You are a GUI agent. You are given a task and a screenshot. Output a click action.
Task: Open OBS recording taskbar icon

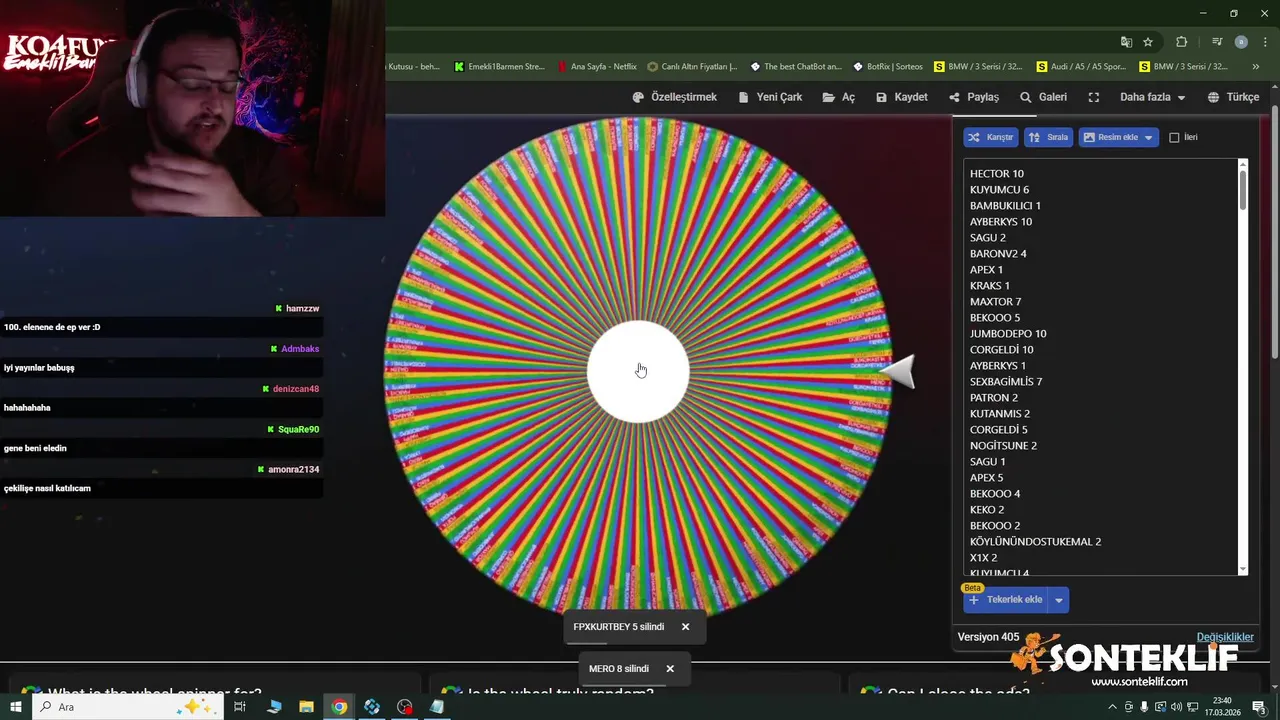click(x=404, y=707)
